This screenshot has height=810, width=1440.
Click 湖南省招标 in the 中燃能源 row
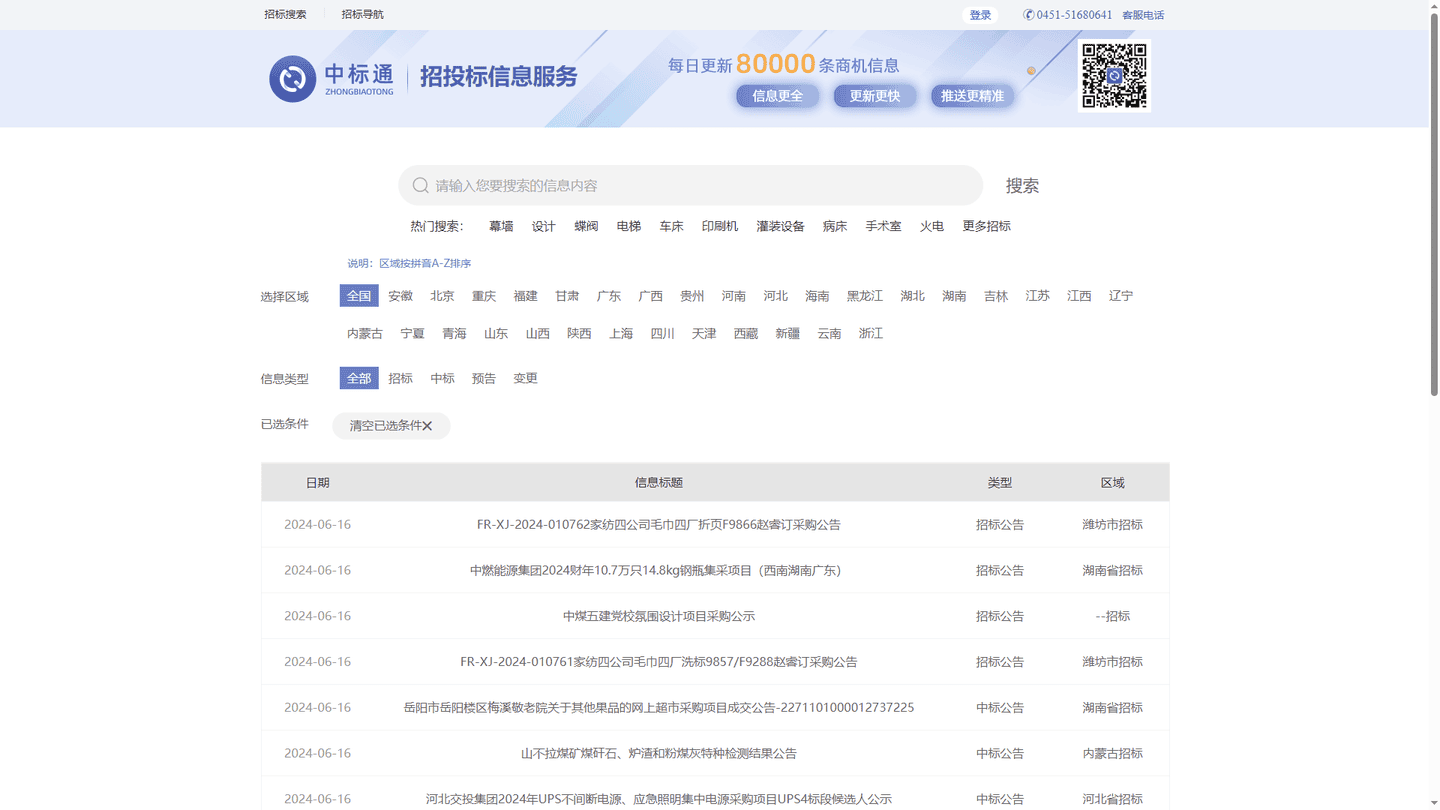(1112, 570)
